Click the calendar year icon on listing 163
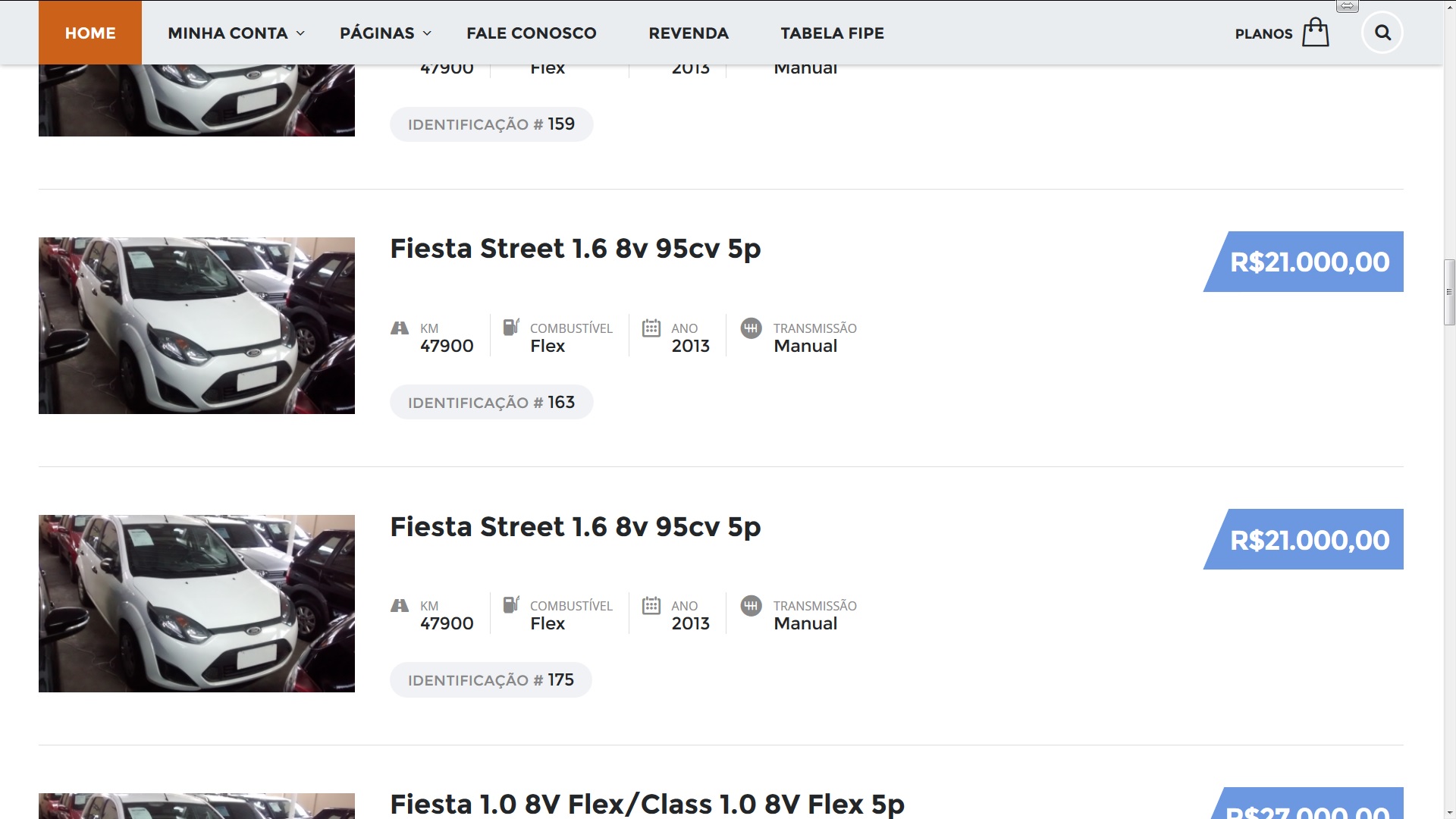 point(651,328)
